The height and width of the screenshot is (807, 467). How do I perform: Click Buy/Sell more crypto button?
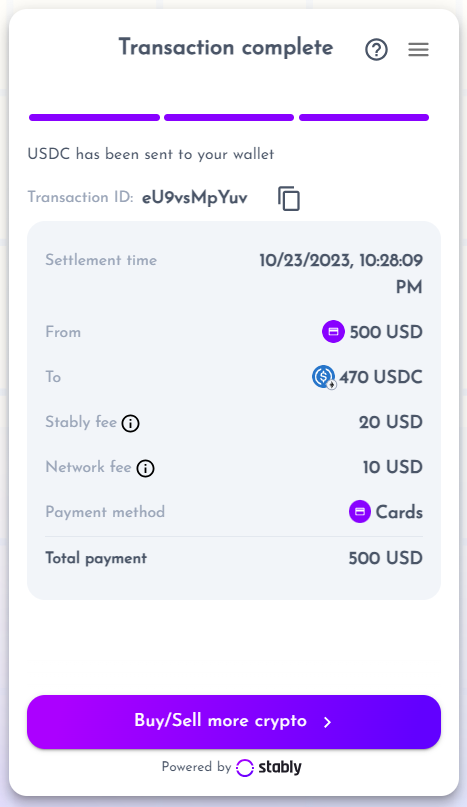pyautogui.click(x=234, y=722)
